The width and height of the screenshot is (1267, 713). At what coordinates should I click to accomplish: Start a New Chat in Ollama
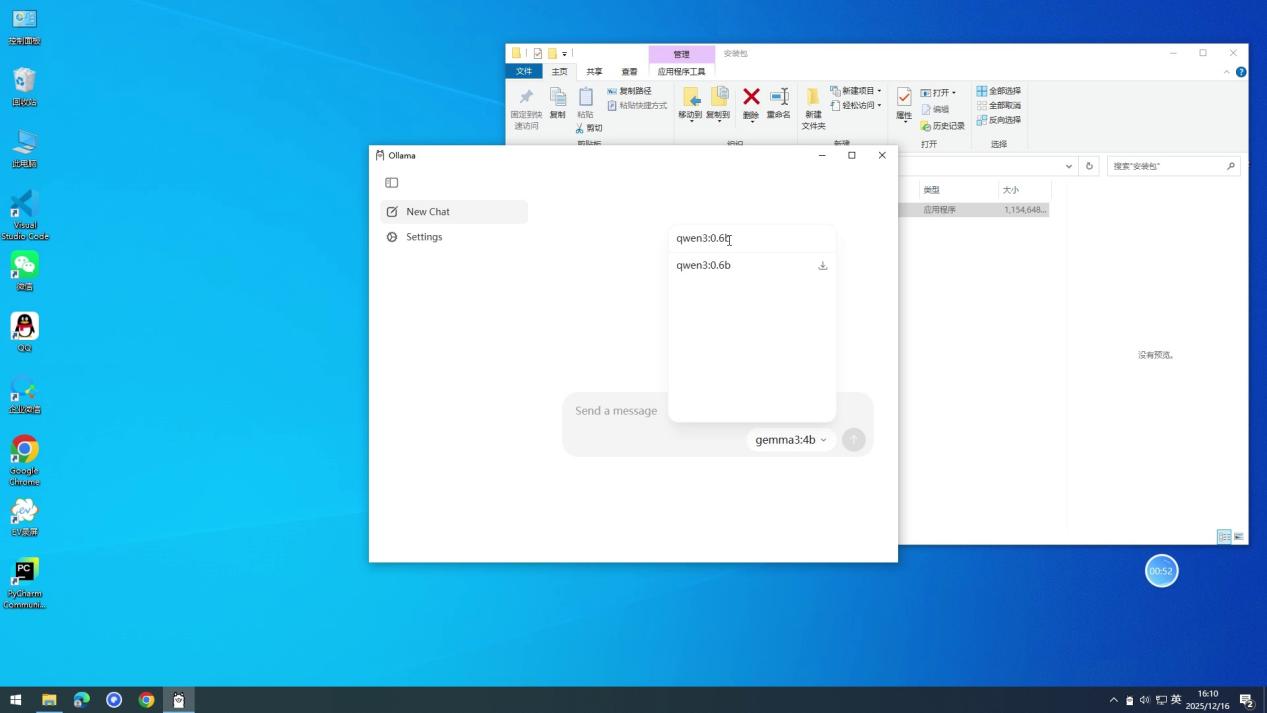tap(428, 212)
